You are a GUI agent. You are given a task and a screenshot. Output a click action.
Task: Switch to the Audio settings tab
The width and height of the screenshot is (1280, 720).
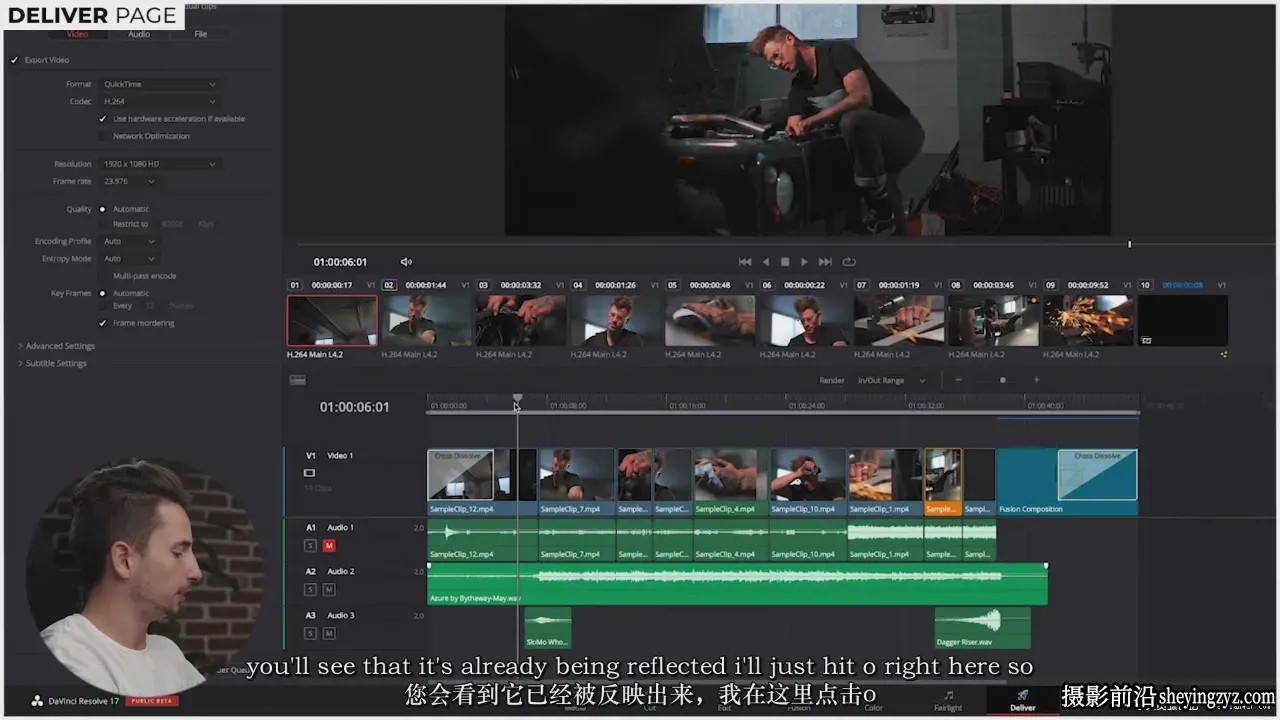(x=139, y=34)
